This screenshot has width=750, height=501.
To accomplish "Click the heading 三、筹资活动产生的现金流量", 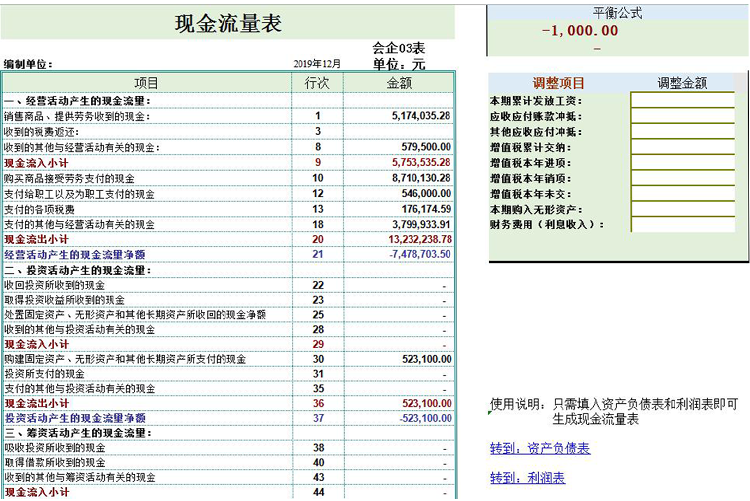I will [x=77, y=433].
